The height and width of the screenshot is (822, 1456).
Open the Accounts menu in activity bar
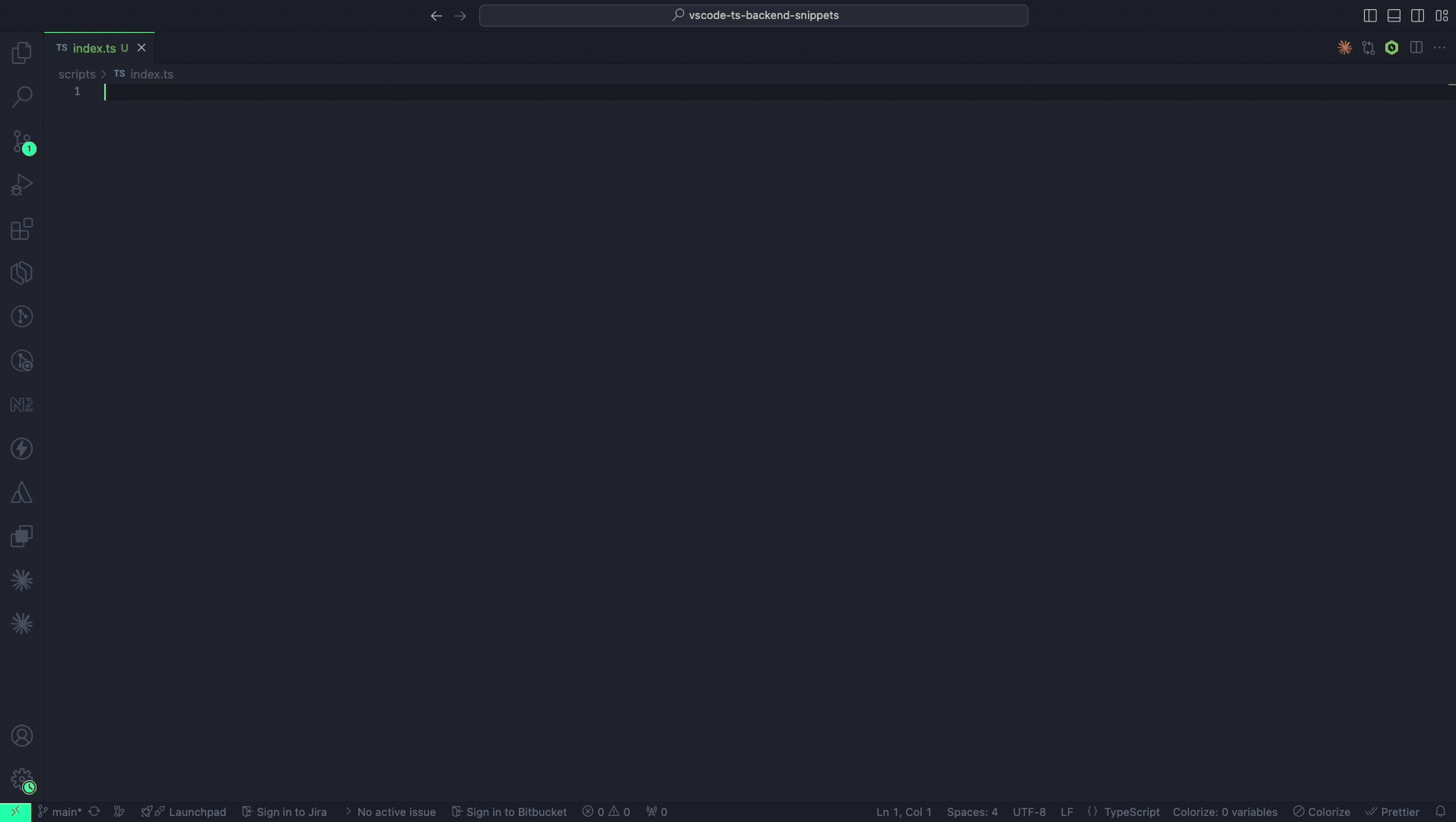click(x=22, y=736)
